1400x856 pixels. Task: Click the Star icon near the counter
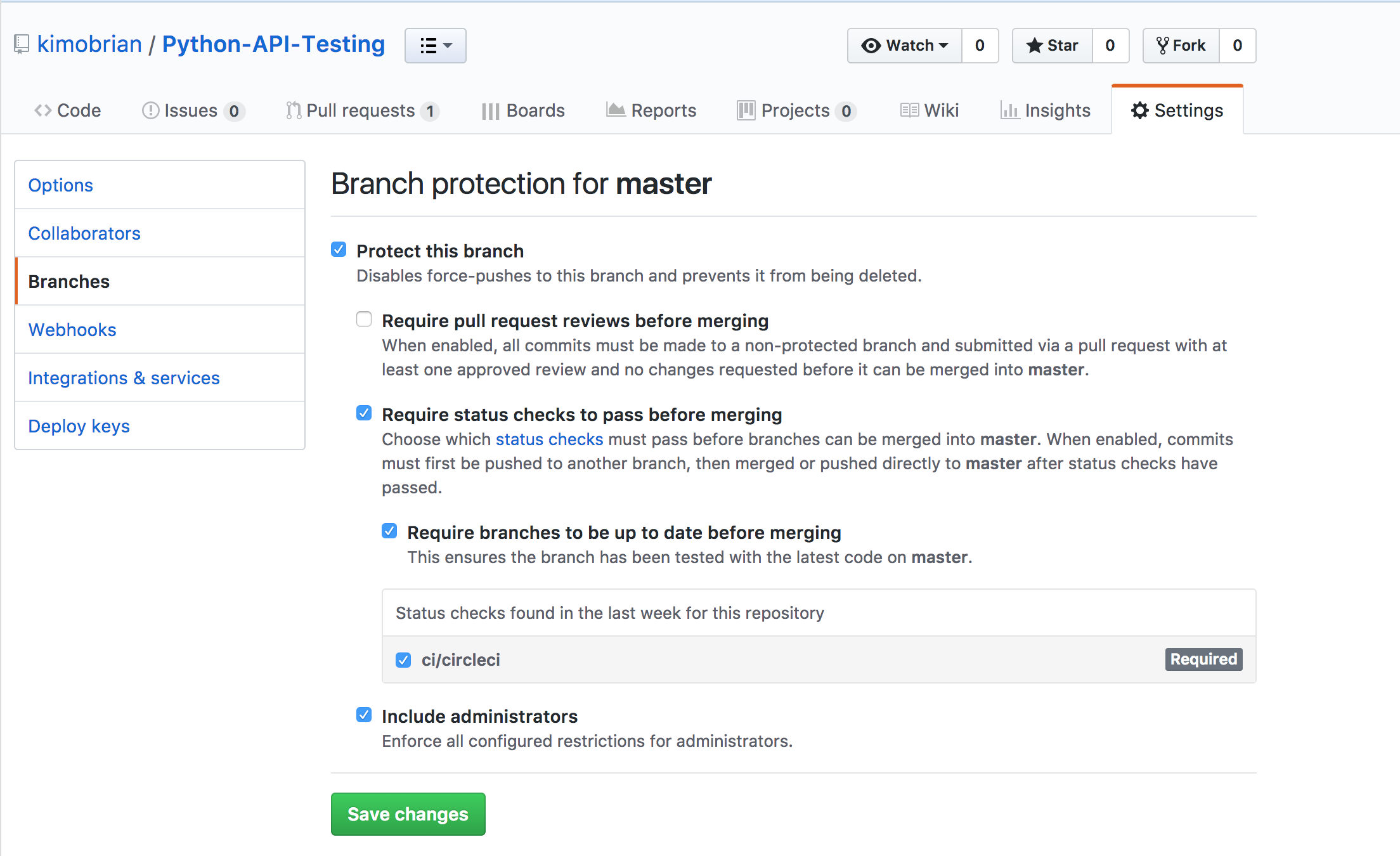pyautogui.click(x=1034, y=45)
